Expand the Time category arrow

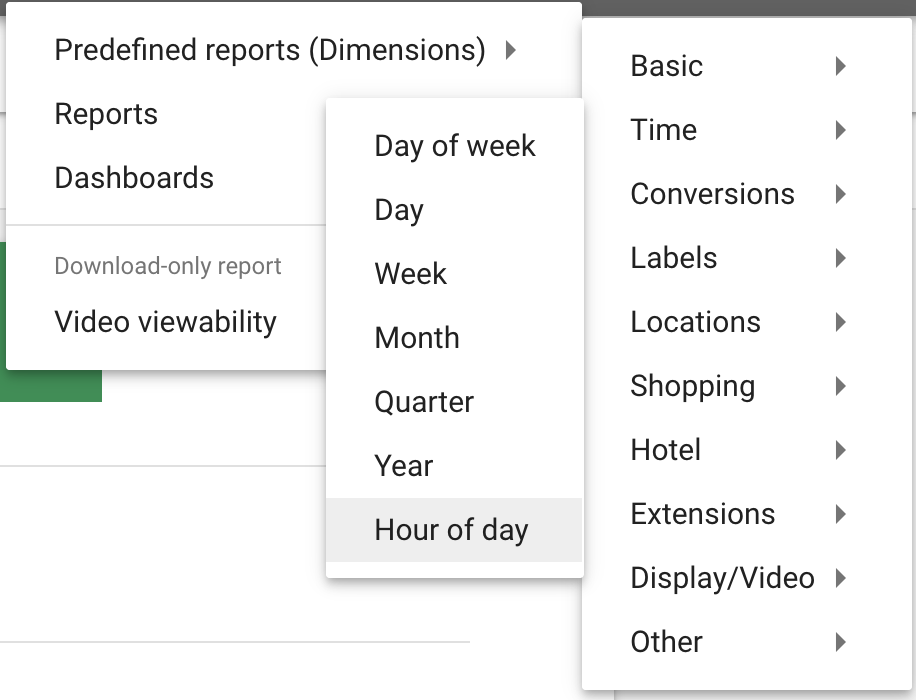point(841,130)
